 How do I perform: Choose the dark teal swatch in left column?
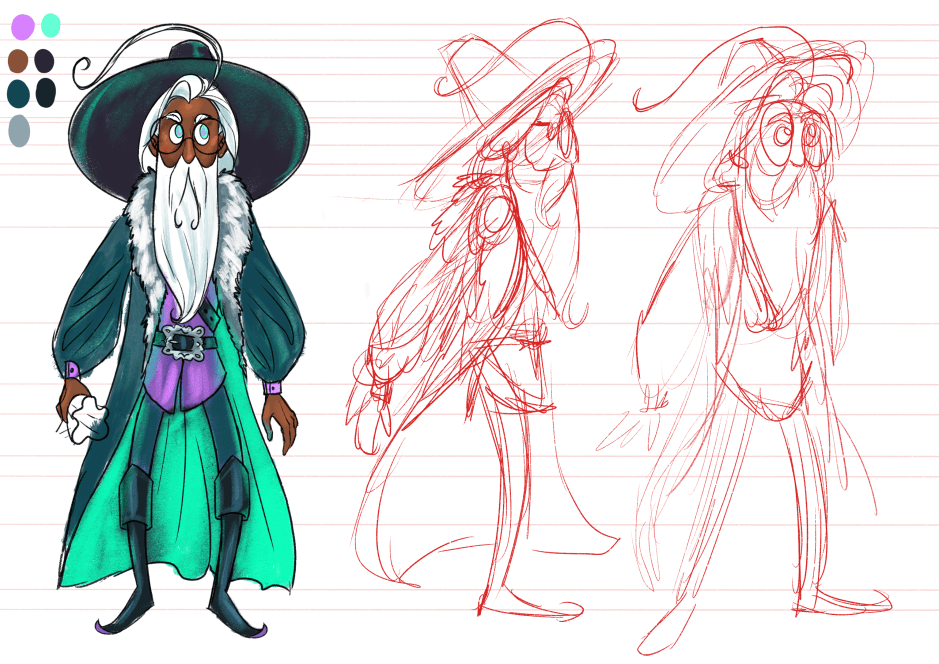pyautogui.click(x=18, y=93)
